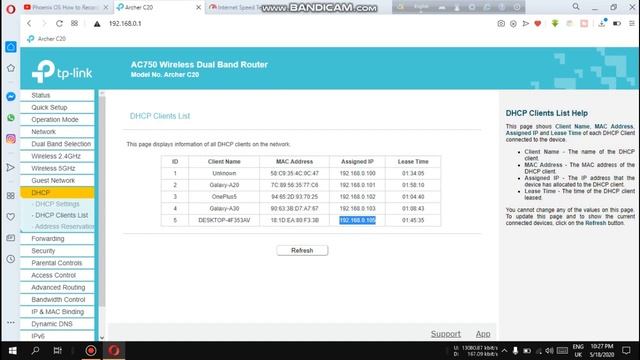Open Guest Network menu
The width and height of the screenshot is (640, 360).
click(x=57, y=180)
